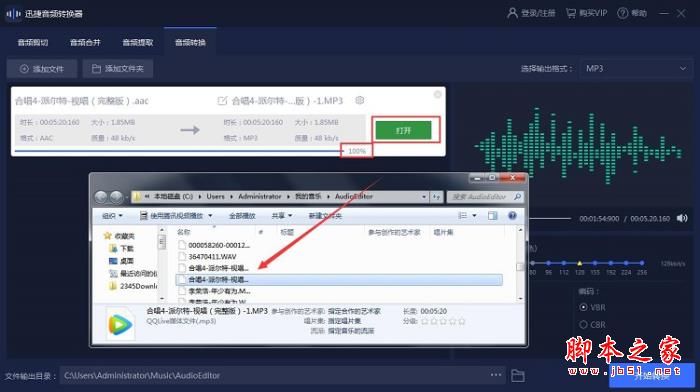Open the 组织 menu in Explorer
The width and height of the screenshot is (700, 392).
tap(112, 216)
